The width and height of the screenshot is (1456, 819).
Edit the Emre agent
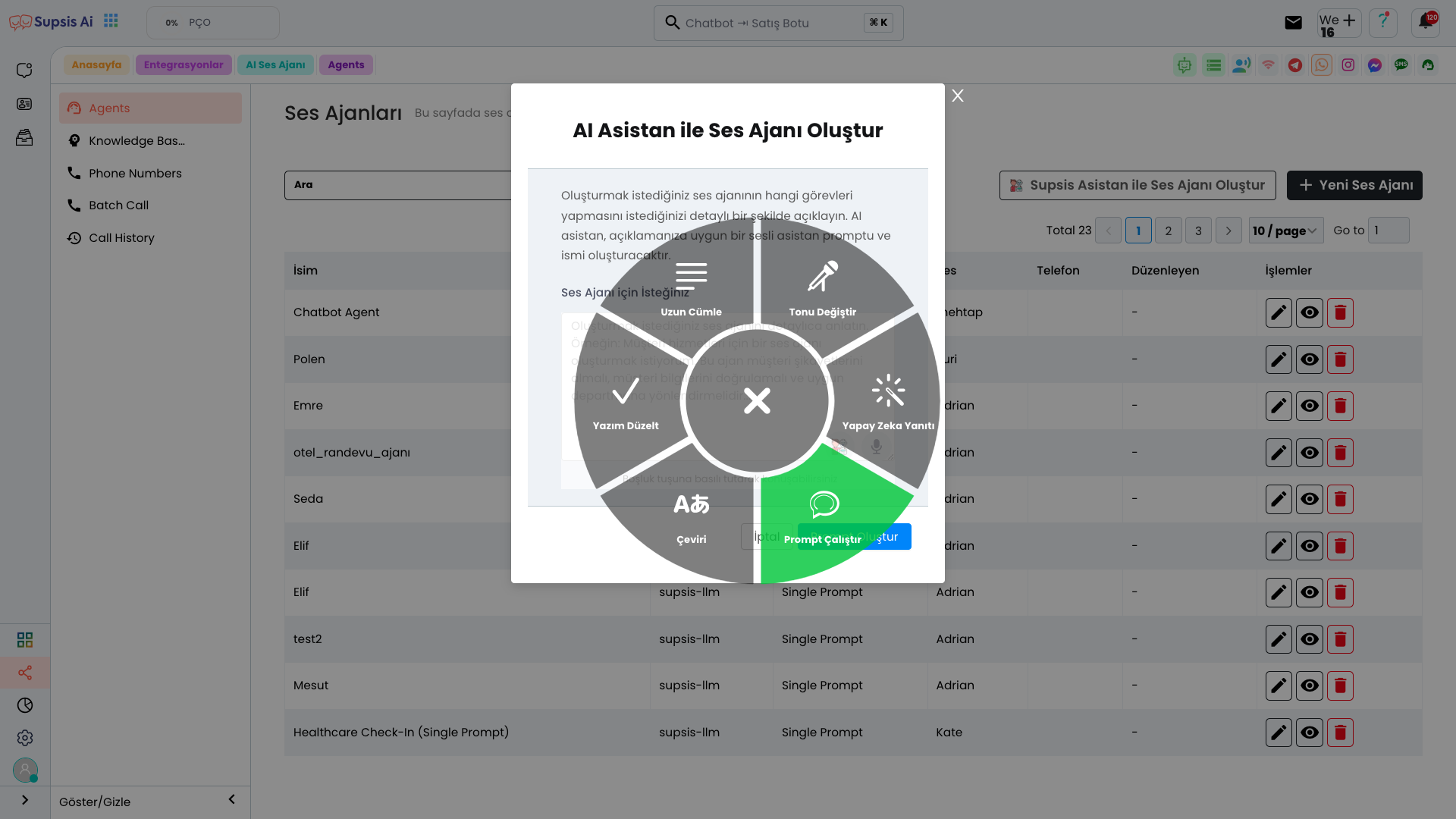click(x=1279, y=406)
